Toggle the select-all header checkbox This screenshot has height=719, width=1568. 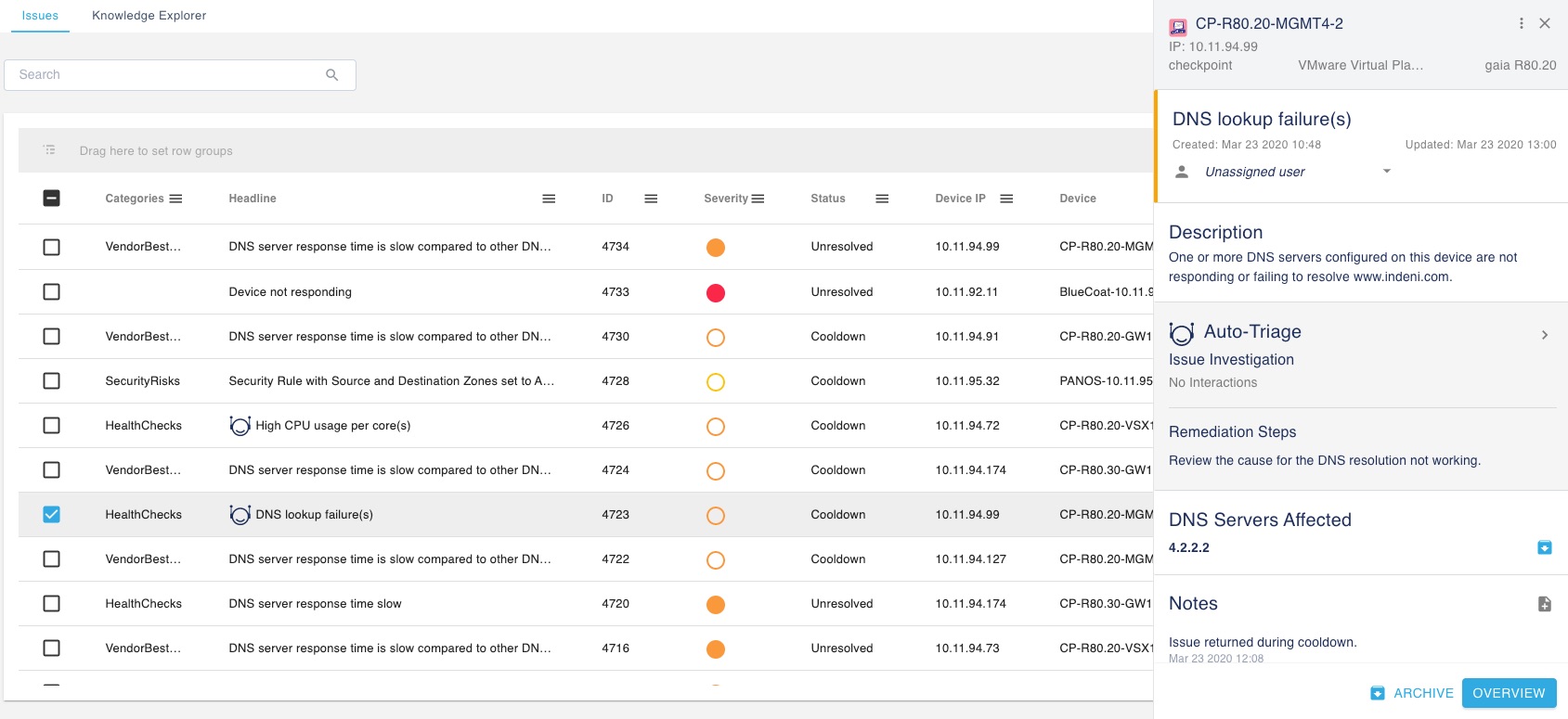(x=52, y=199)
